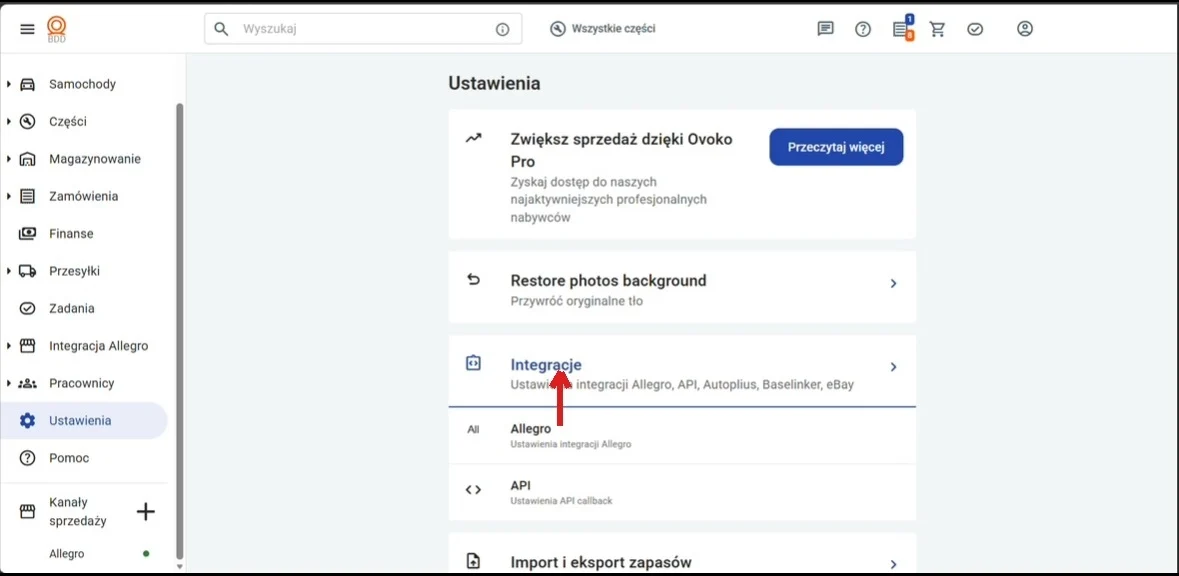Click the sidebar vertical scrollbar
This screenshot has height=576, width=1179.
(179, 329)
